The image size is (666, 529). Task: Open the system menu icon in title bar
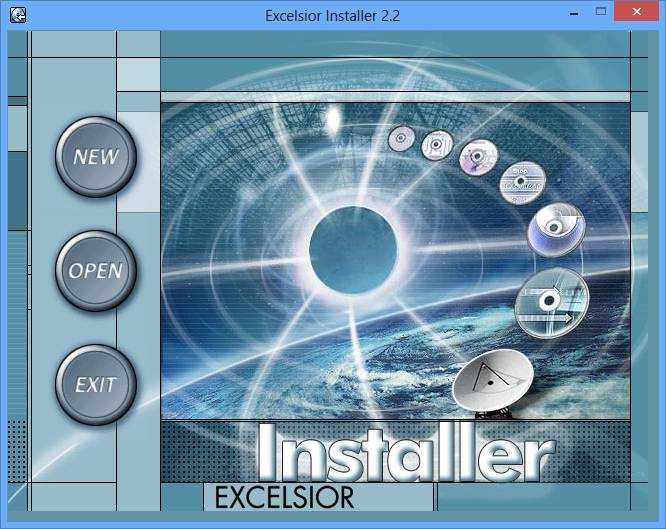point(18,15)
